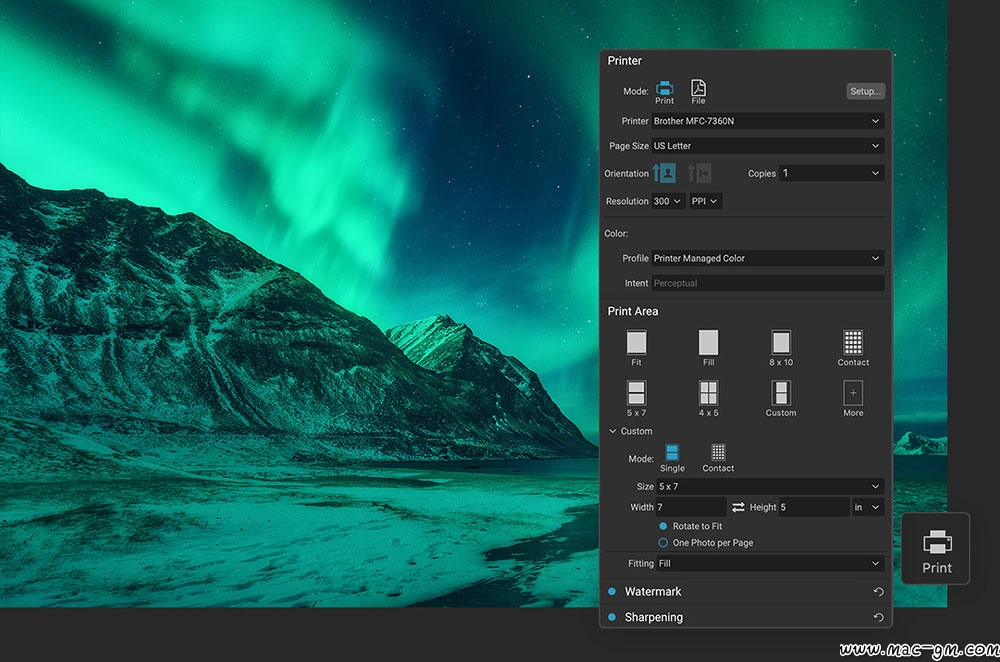Toggle the Watermark section on or off
Image resolution: width=1000 pixels, height=662 pixels.
(612, 591)
